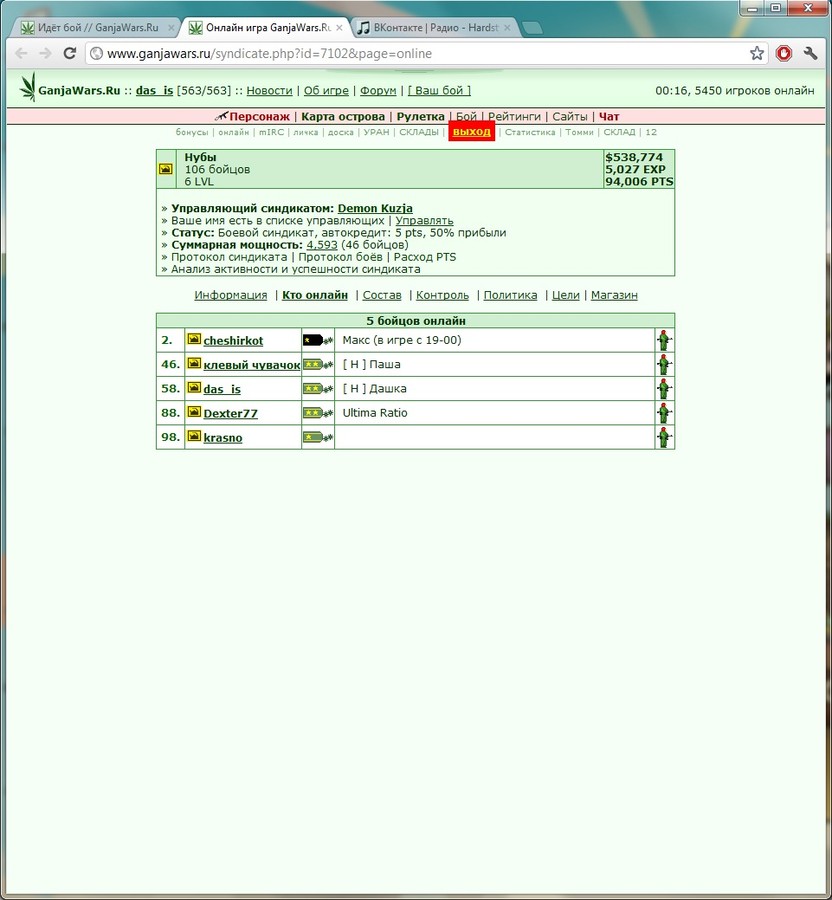This screenshot has height=900, width=832.
Task: Switch to Магазин syndicate tab
Action: (615, 295)
